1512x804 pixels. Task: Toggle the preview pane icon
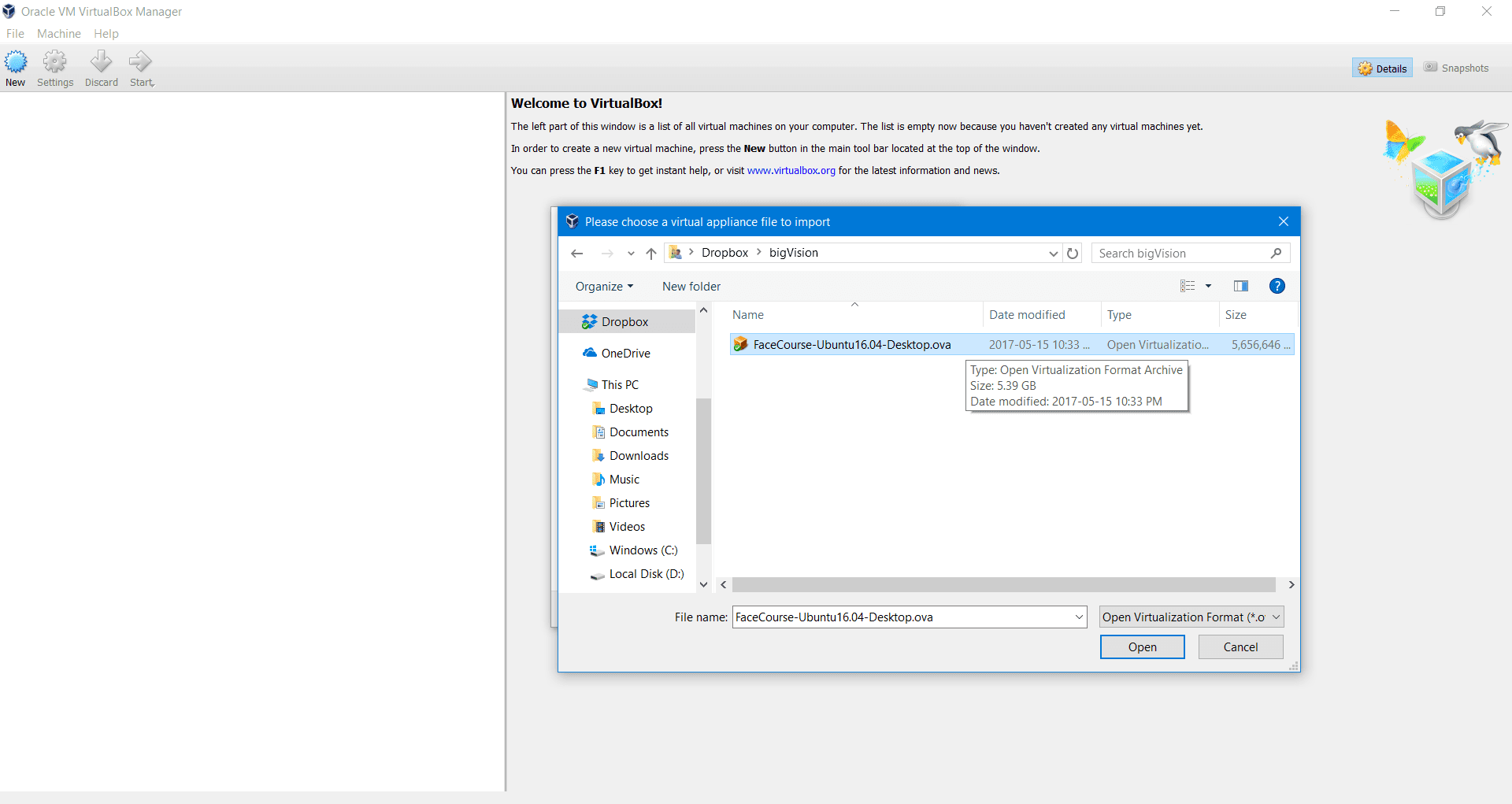1241,286
